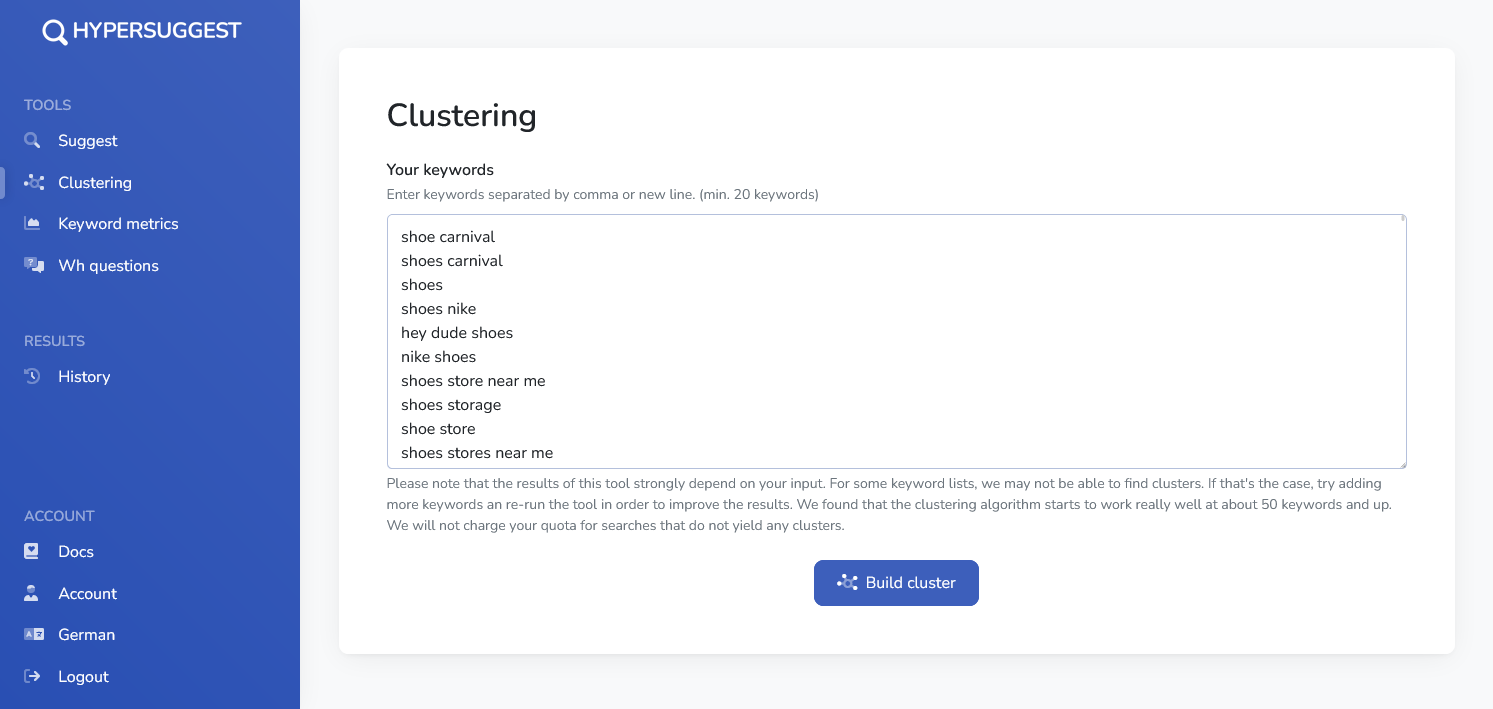Click the "hey dude shoes" keyword line
The image size is (1493, 709).
coord(457,333)
